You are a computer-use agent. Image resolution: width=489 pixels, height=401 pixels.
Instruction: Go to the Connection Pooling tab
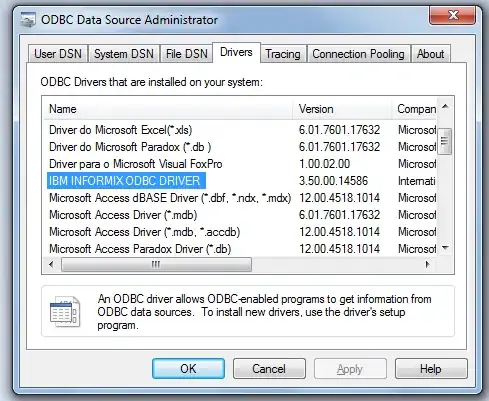point(358,54)
